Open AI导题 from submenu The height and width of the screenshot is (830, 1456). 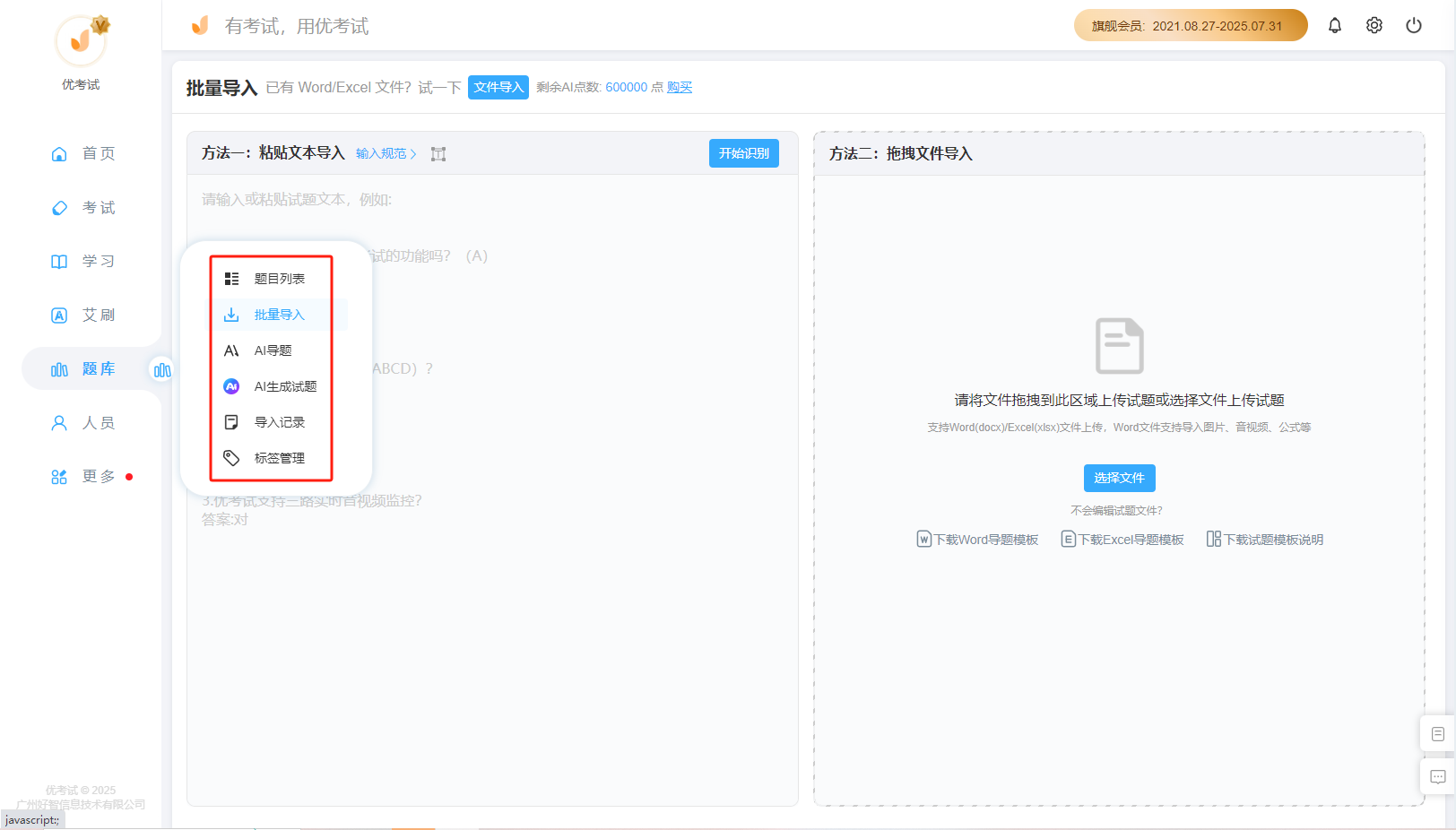(272, 350)
